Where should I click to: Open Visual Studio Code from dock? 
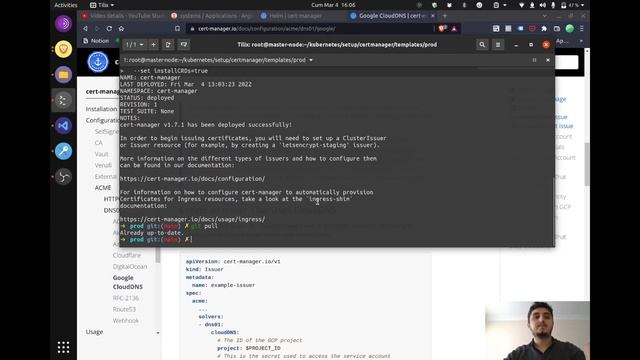(63, 126)
